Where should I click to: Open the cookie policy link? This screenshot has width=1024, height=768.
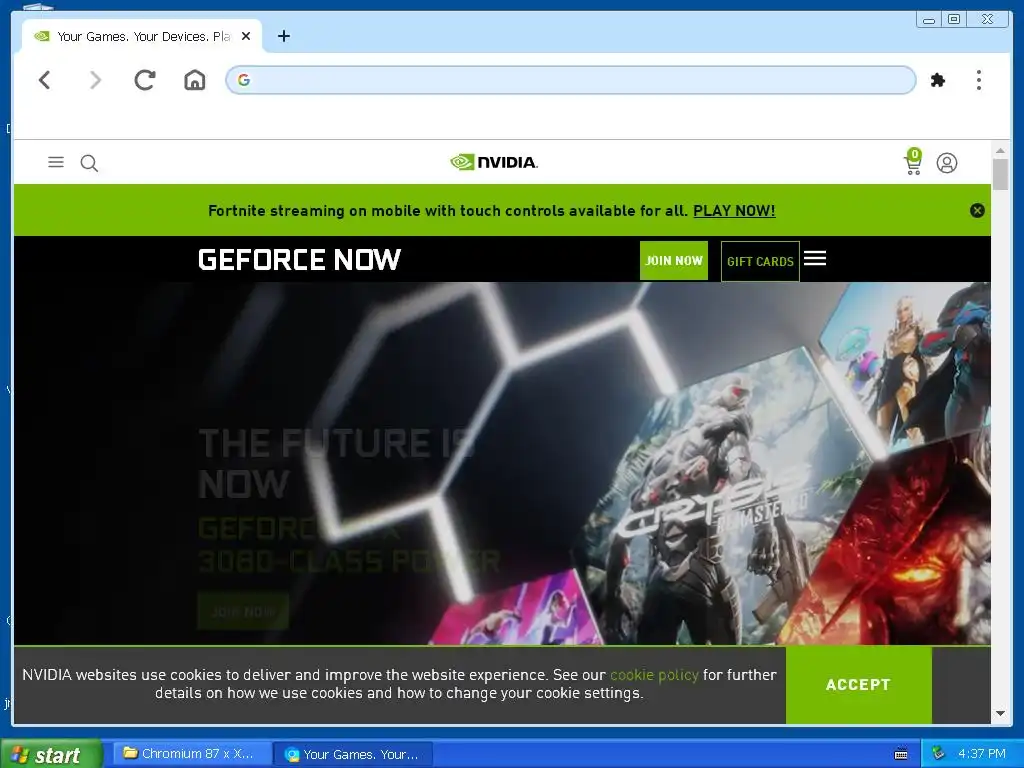point(654,675)
